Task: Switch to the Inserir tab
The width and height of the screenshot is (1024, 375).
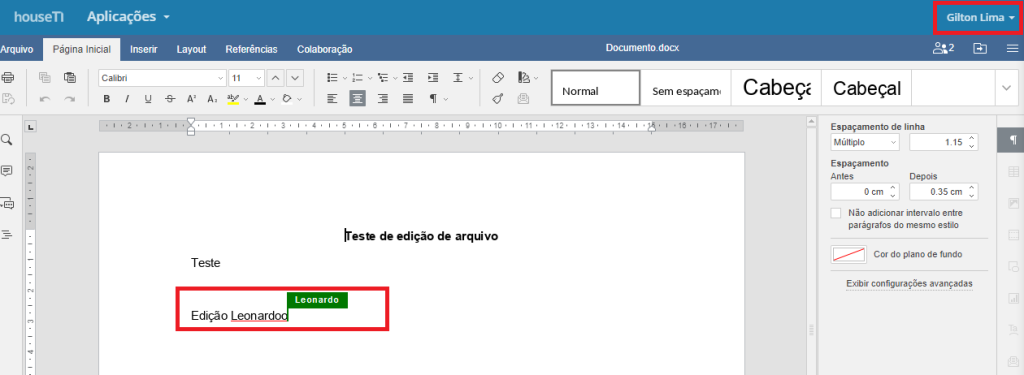Action: point(144,49)
